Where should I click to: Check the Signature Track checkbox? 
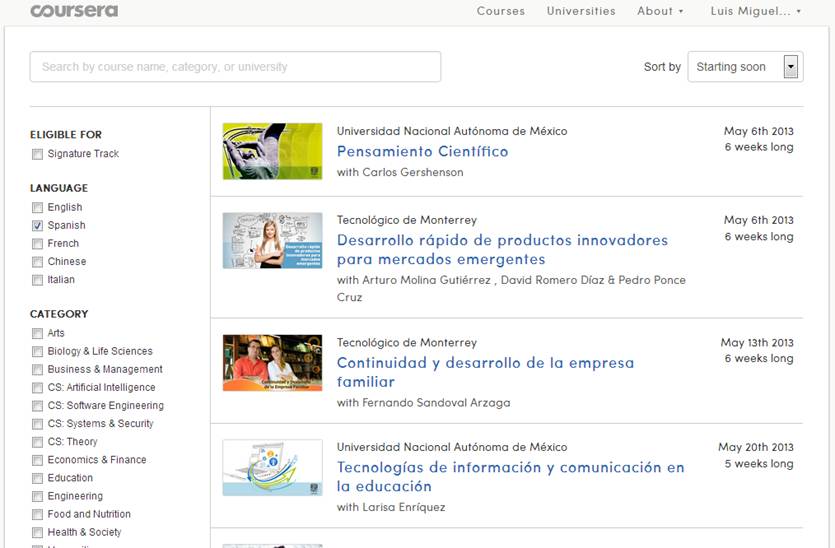(38, 154)
